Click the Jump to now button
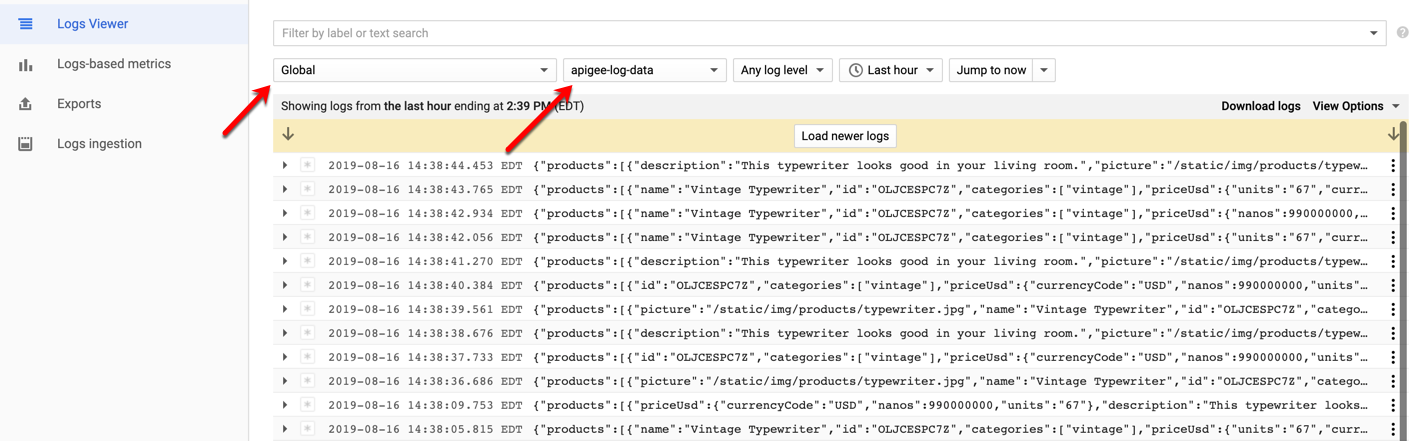The height and width of the screenshot is (441, 1419). tap(991, 70)
